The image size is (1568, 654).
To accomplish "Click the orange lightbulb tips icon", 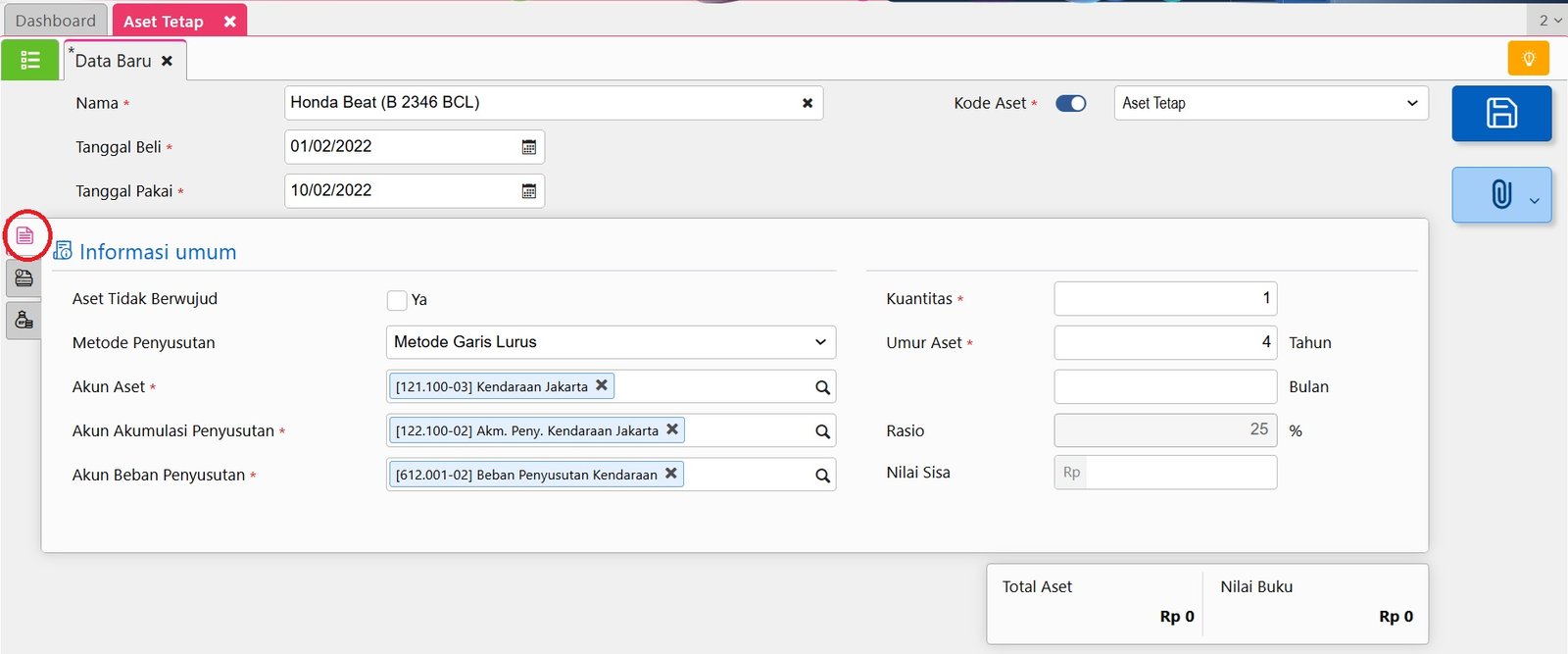I will 1528,59.
